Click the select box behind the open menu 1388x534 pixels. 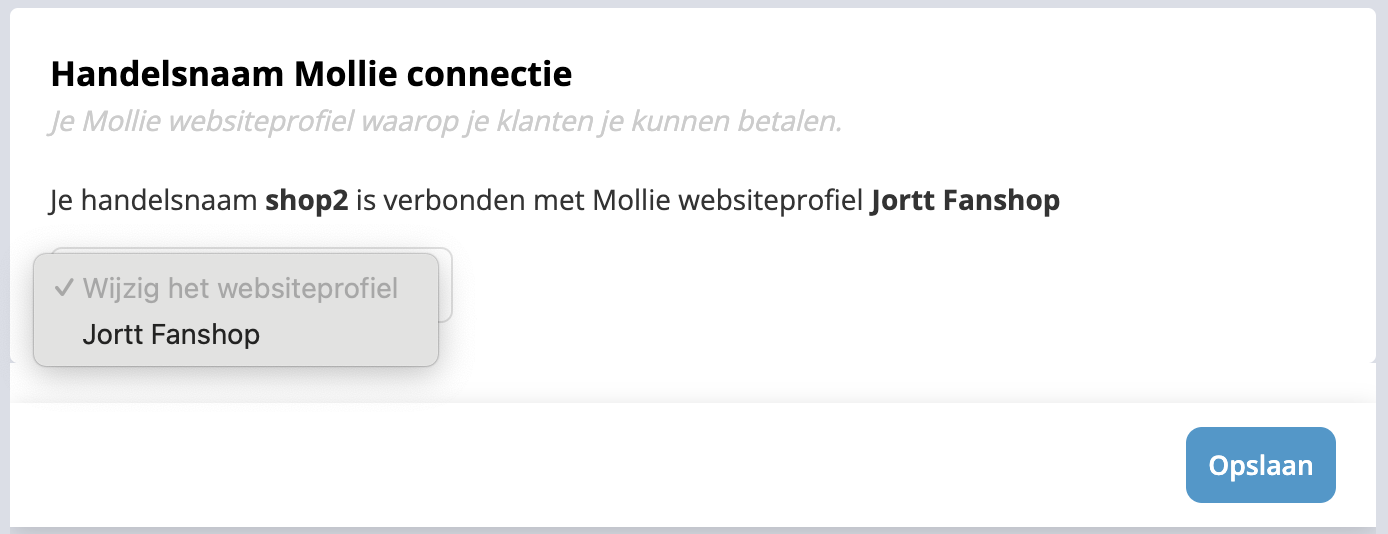point(446,287)
